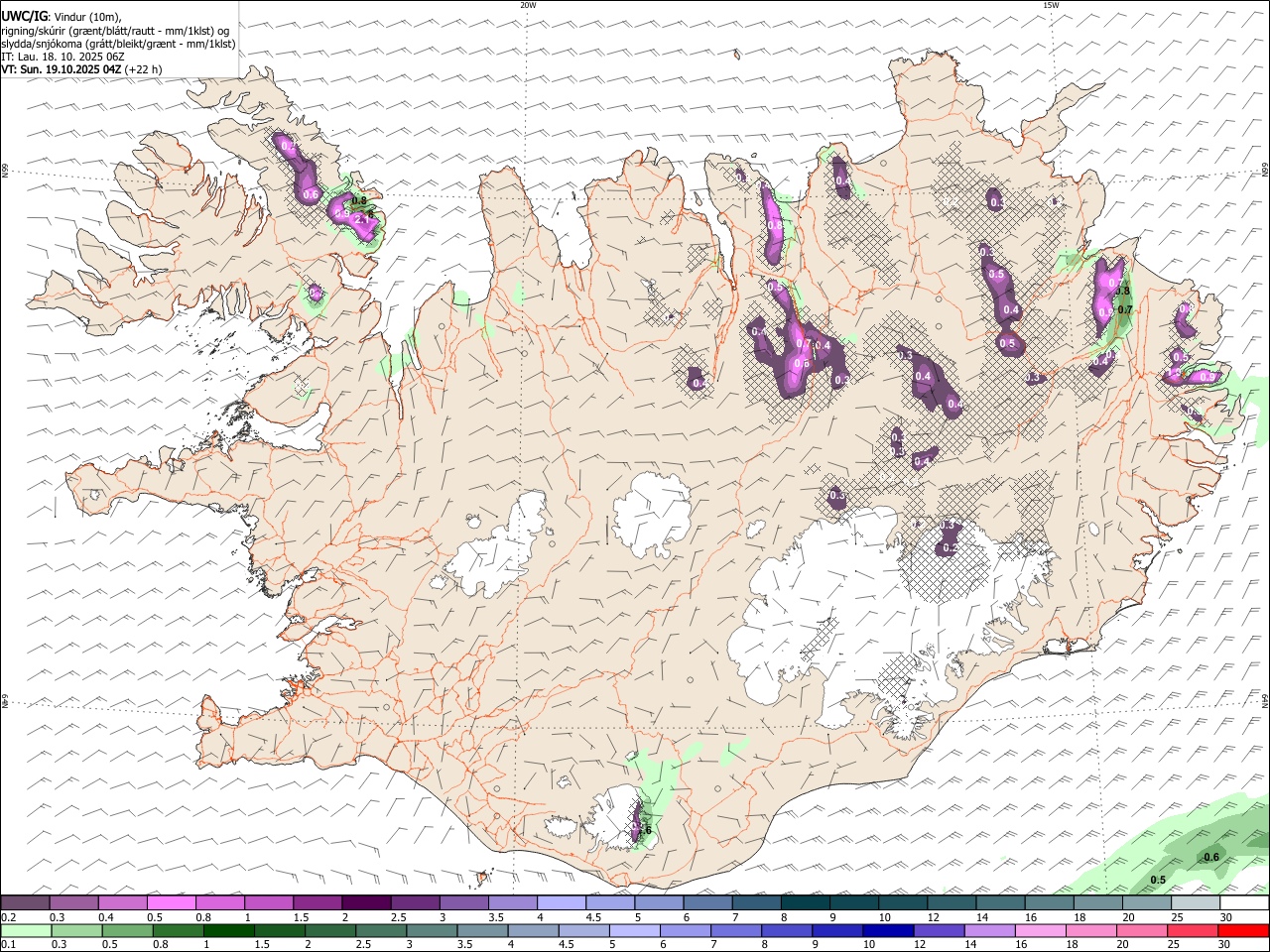The height and width of the screenshot is (952, 1270).
Task: Click the white Hofsjökull glacier in central Iceland
Action: click(652, 515)
